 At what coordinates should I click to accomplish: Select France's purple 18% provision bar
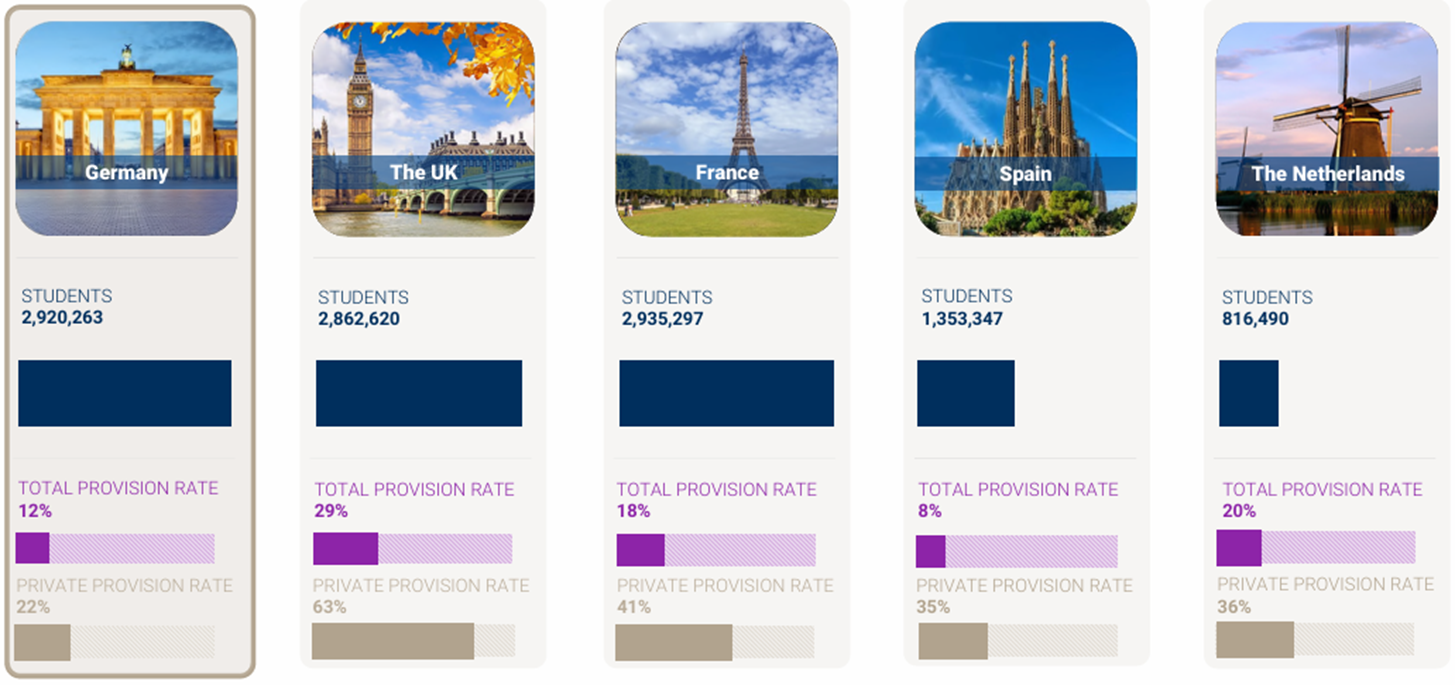coord(641,549)
